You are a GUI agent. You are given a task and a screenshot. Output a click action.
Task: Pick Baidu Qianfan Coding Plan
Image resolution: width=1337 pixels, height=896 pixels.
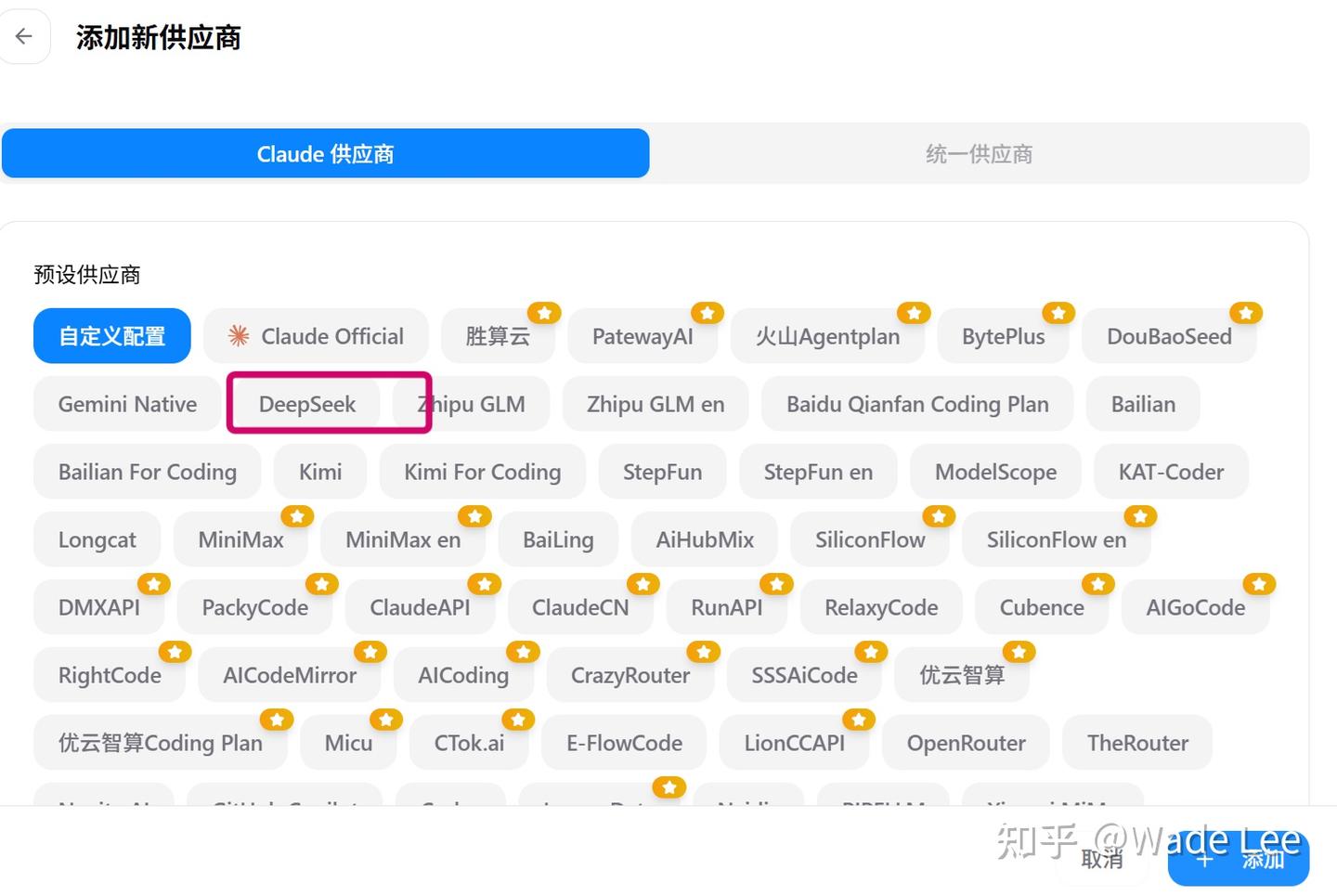coord(917,404)
